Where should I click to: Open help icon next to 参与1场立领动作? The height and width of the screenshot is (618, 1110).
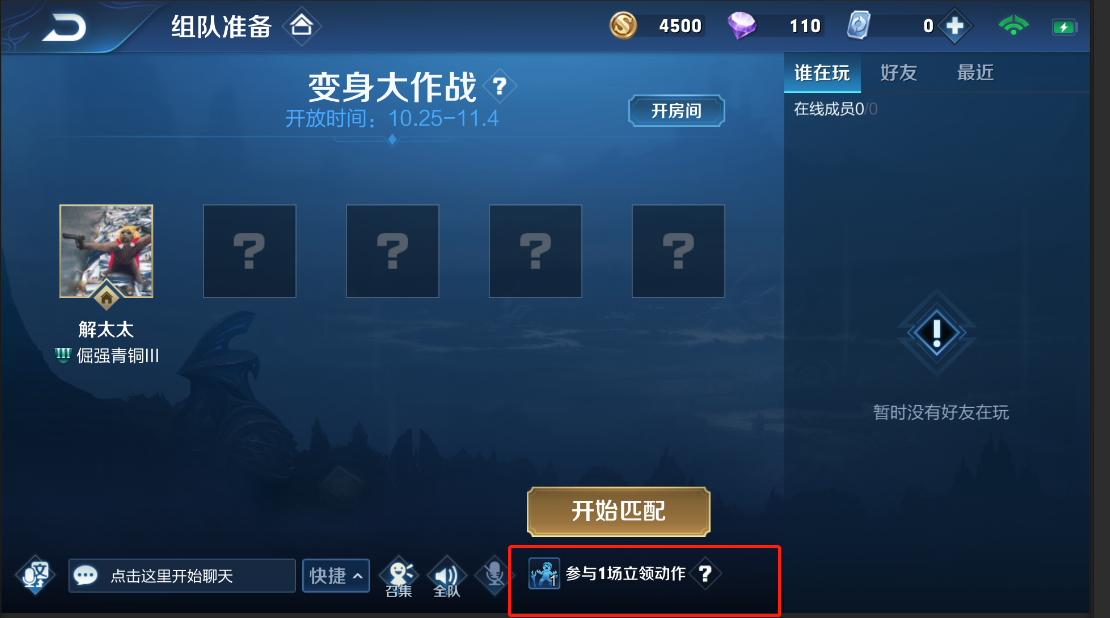pos(705,573)
